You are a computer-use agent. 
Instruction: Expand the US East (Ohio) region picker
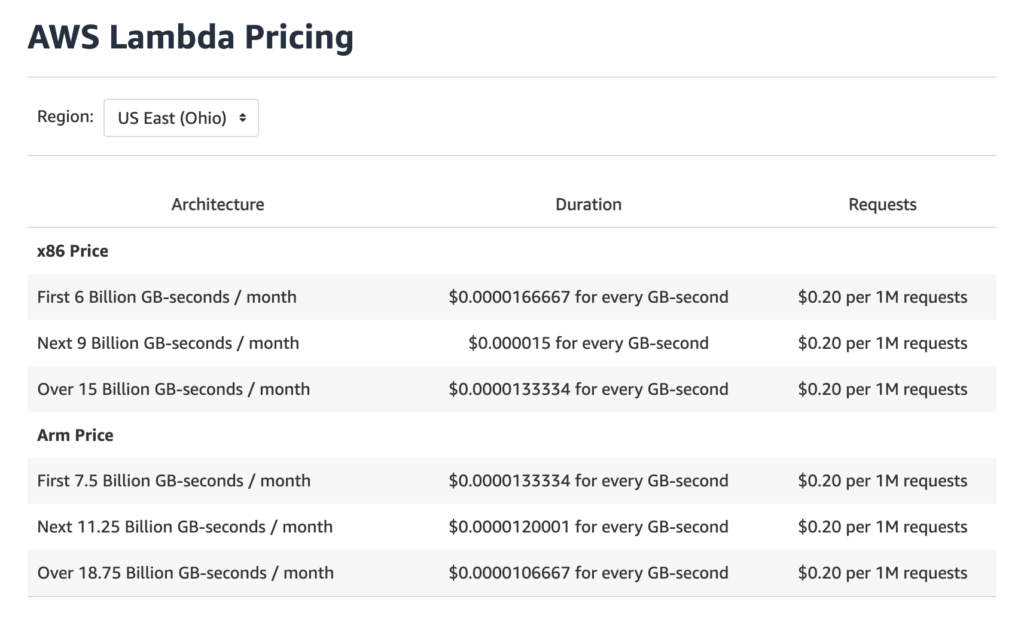[x=180, y=117]
